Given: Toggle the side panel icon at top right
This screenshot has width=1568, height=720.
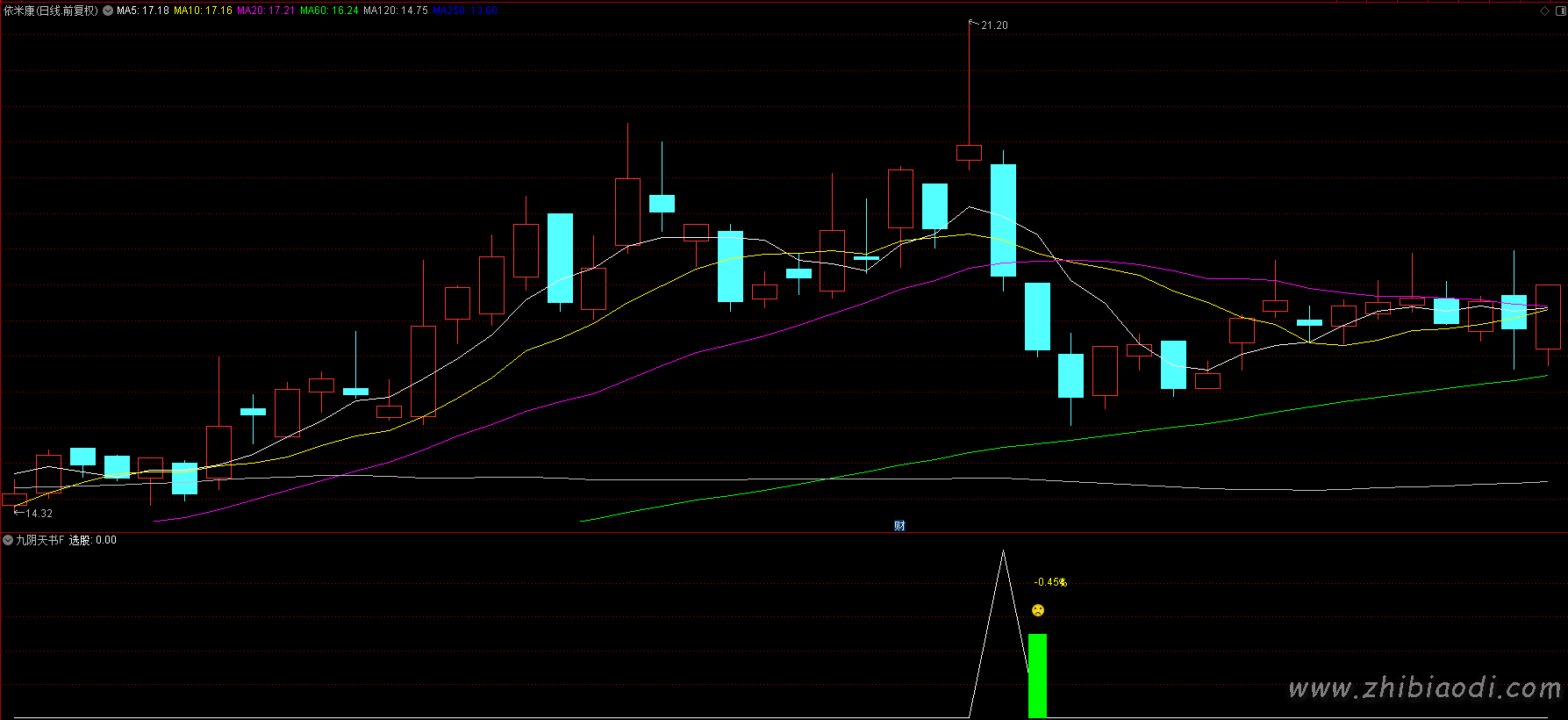Looking at the screenshot, I should 1560,11.
